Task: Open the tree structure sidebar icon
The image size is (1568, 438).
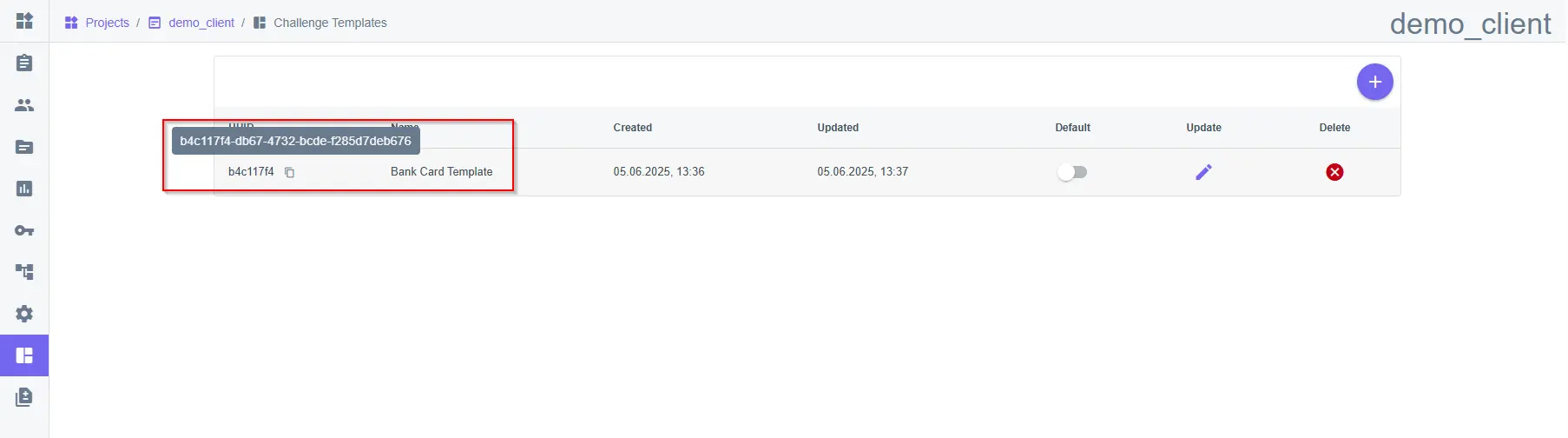Action: tap(24, 272)
